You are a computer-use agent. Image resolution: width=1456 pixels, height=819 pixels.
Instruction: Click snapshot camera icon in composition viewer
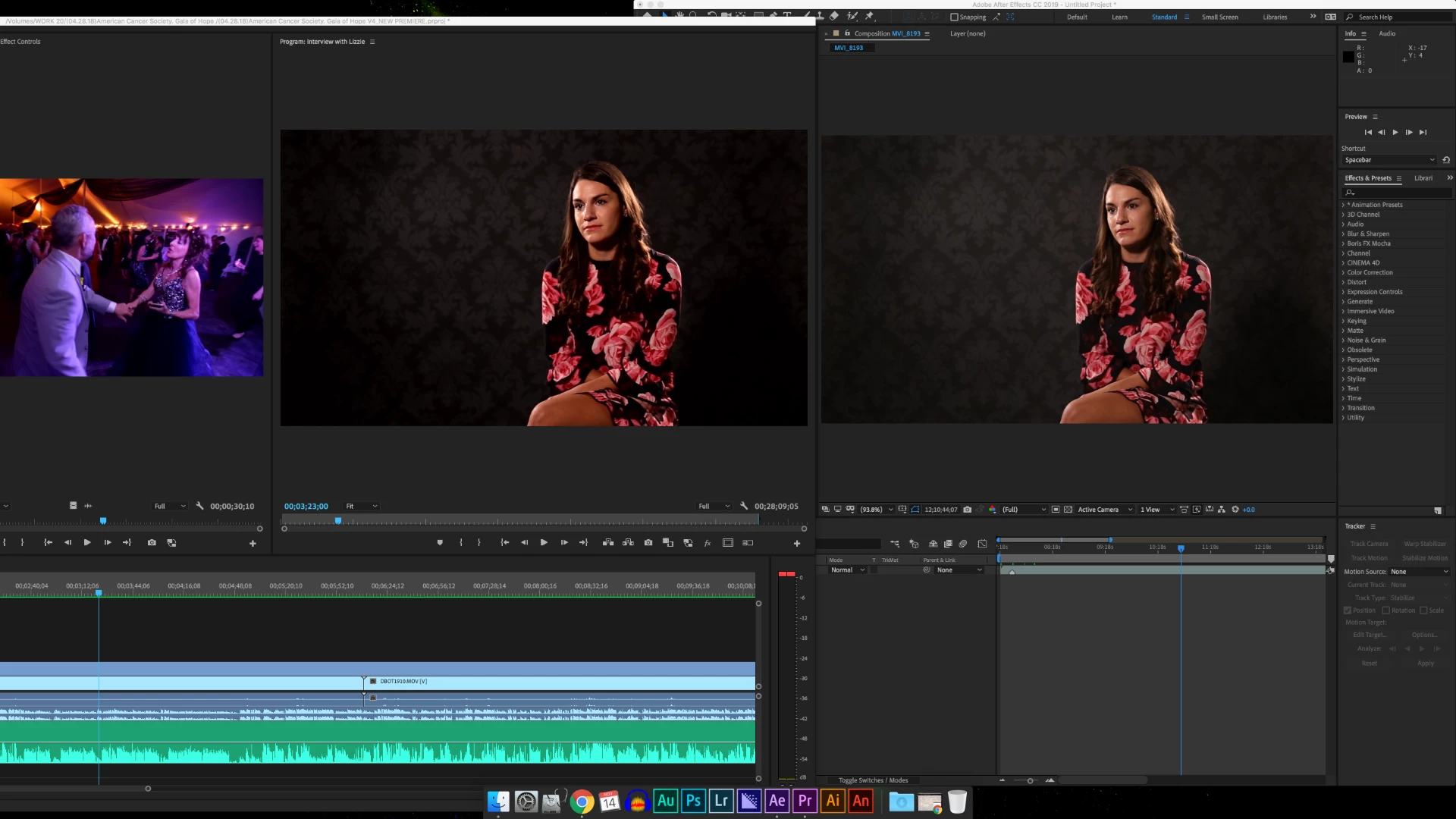[967, 510]
